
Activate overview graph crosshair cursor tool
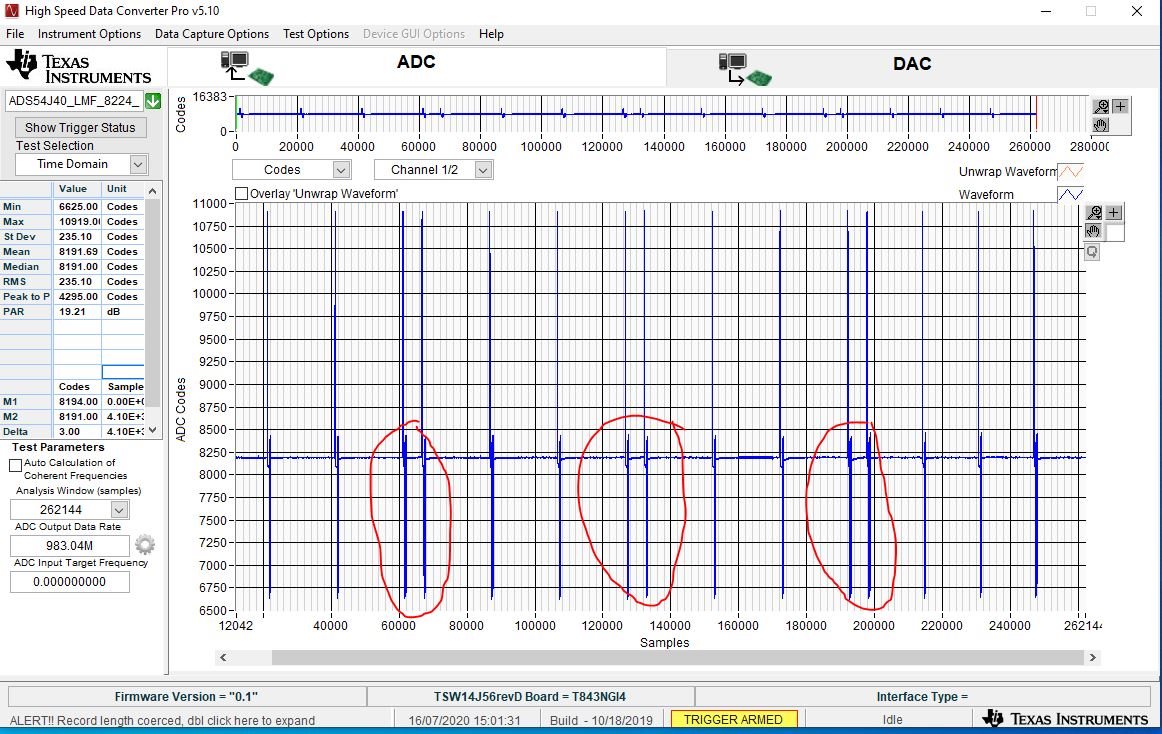coord(1120,107)
